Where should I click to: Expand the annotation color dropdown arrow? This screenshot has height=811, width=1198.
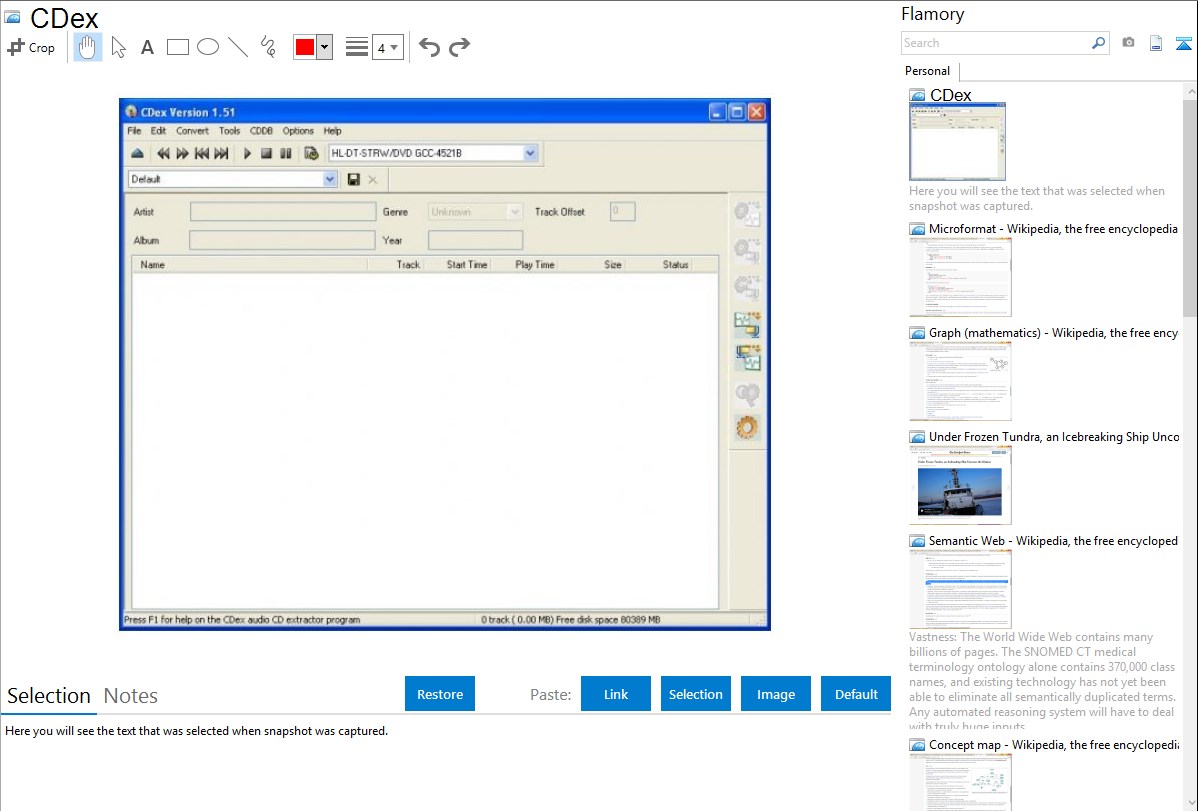pyautogui.click(x=325, y=47)
